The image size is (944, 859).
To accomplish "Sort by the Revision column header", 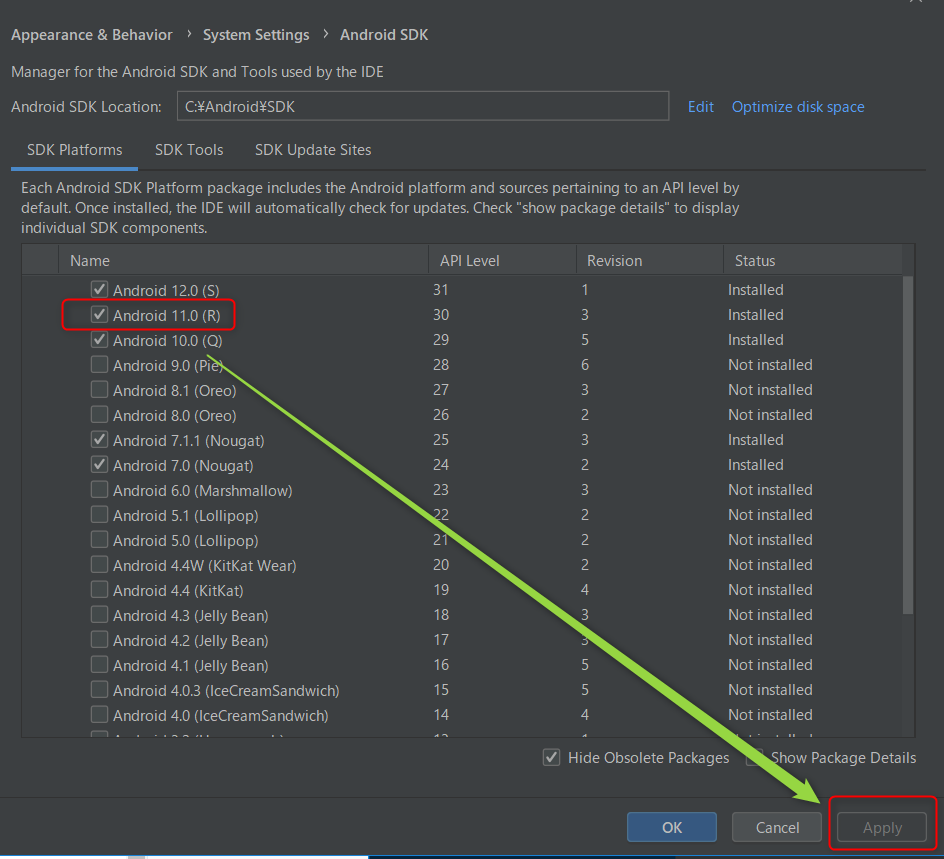I will (650, 261).
